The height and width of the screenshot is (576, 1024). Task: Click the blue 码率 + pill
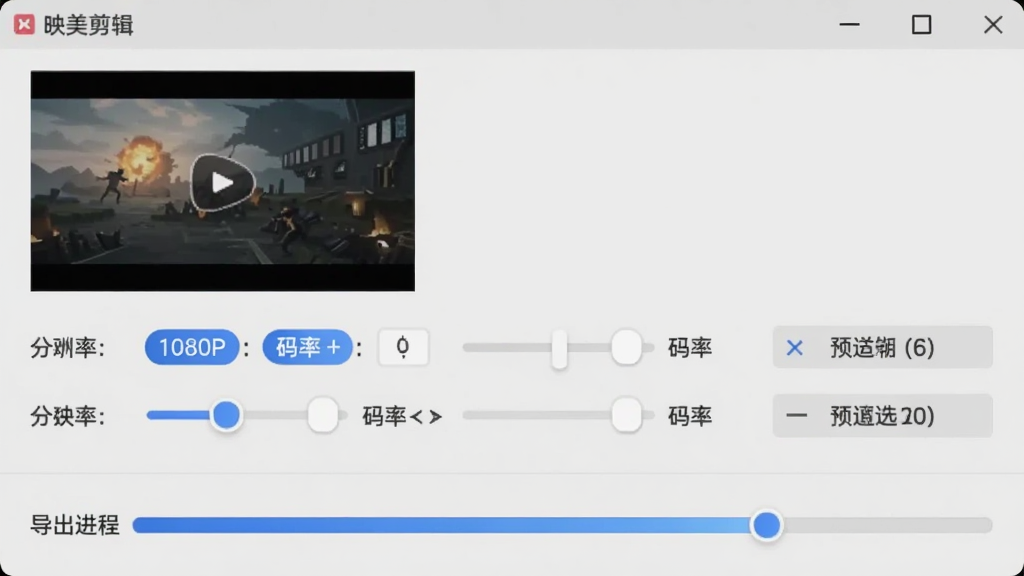click(x=308, y=347)
